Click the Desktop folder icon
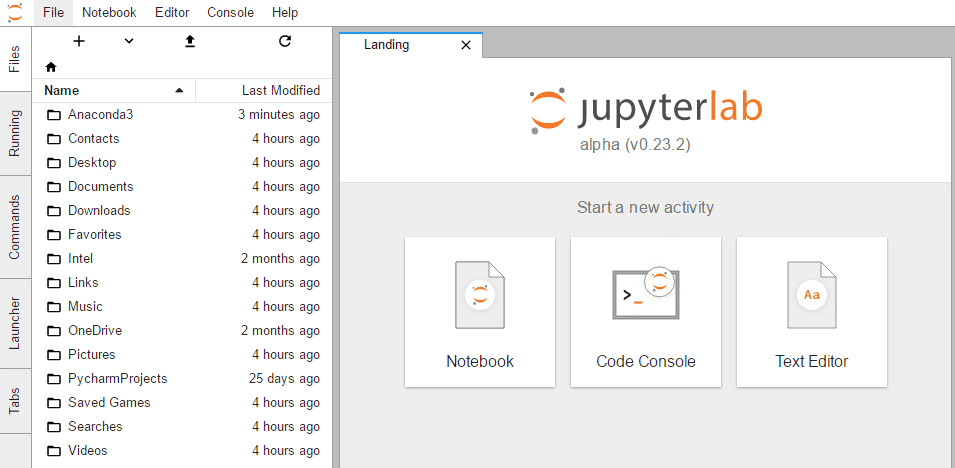Image resolution: width=955 pixels, height=468 pixels. coord(55,163)
